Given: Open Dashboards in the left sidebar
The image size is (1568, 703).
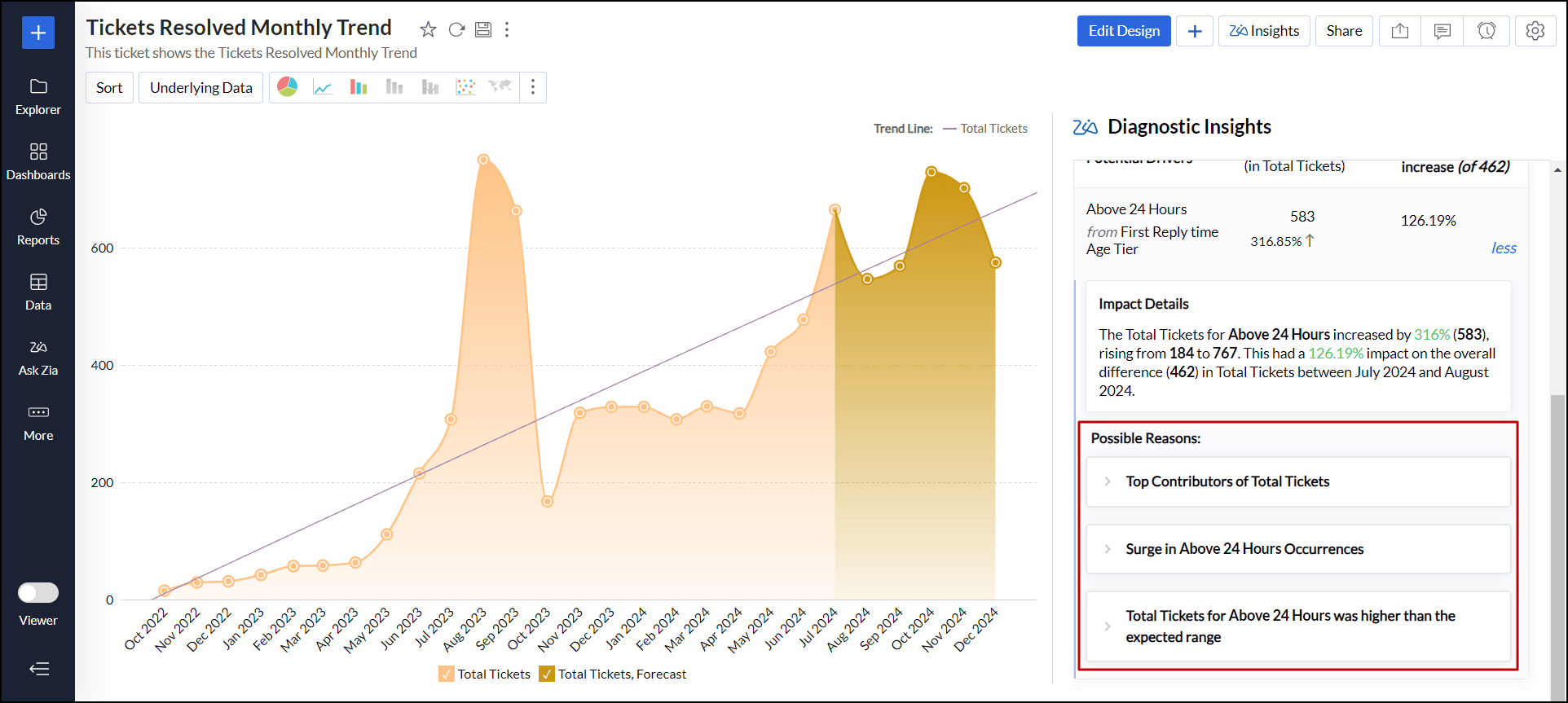Looking at the screenshot, I should (x=38, y=161).
